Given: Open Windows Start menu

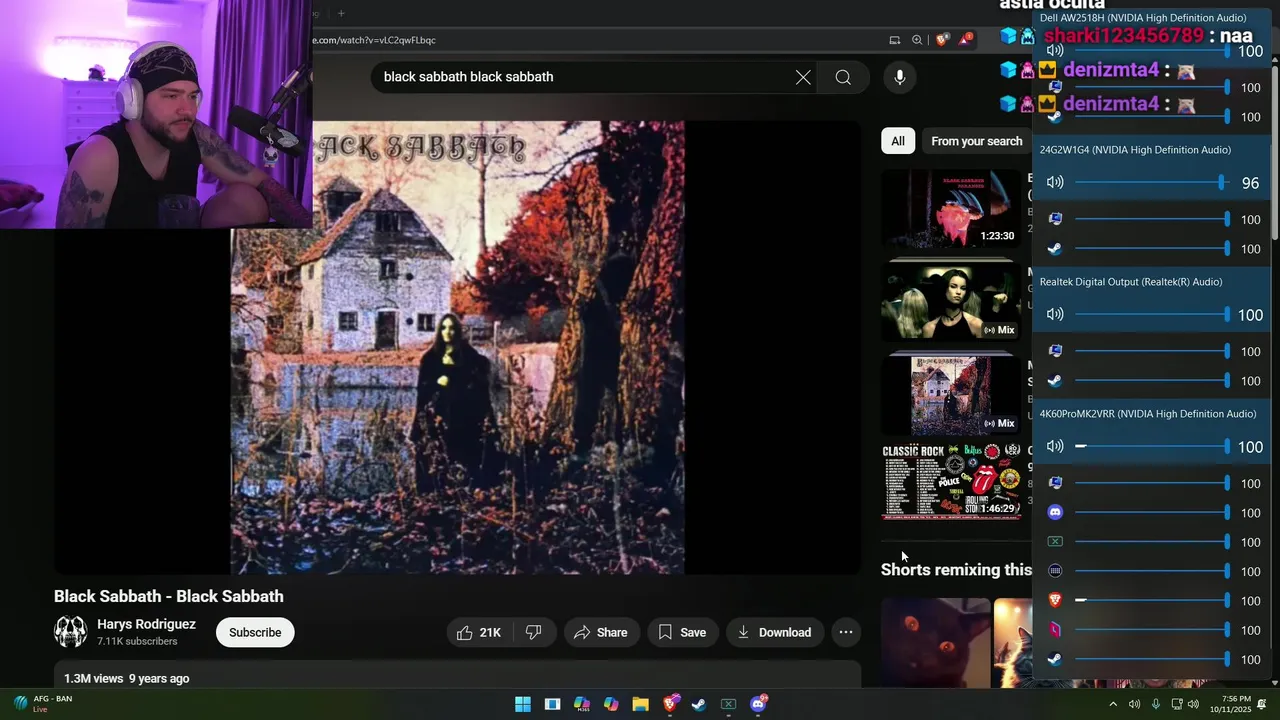Looking at the screenshot, I should click(x=523, y=704).
